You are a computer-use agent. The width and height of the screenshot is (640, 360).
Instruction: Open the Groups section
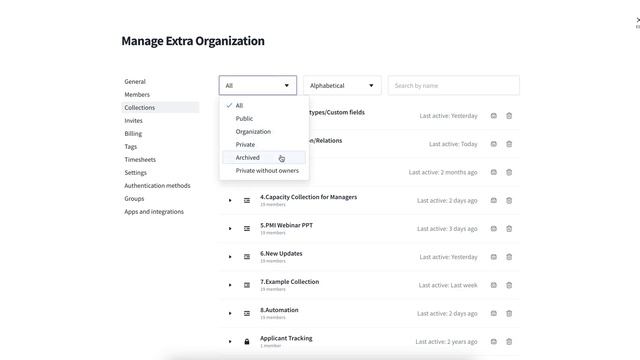[x=134, y=199]
